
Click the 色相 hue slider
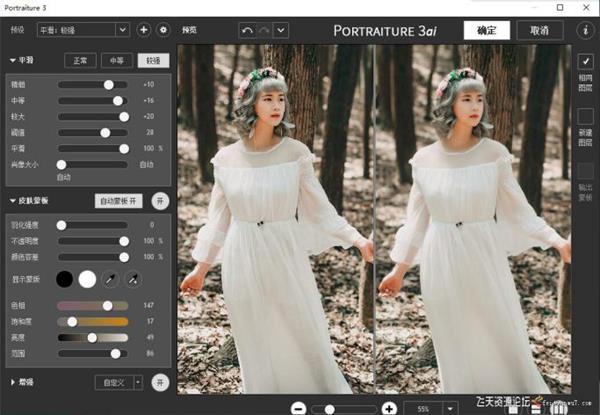(92, 305)
